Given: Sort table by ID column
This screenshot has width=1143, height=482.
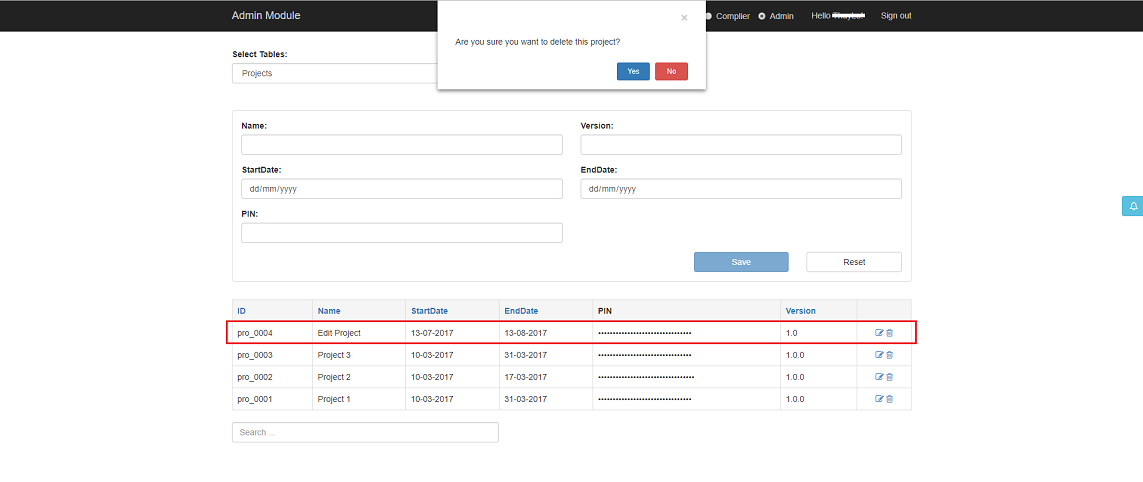Looking at the screenshot, I should click(x=242, y=311).
